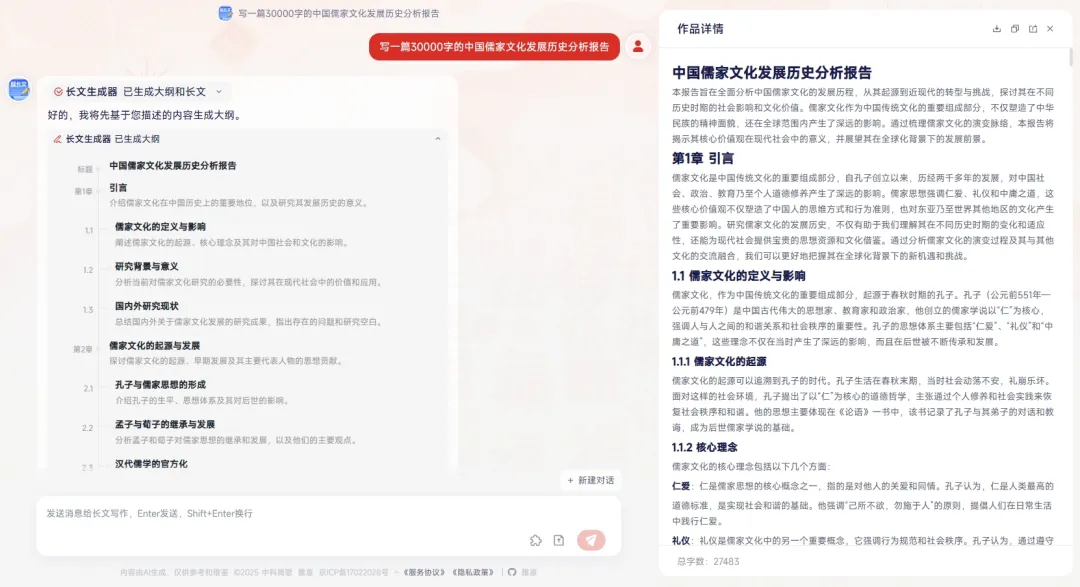The width and height of the screenshot is (1080, 587).
Task: Select outline item 研究背景与意义
Action: coord(147,266)
